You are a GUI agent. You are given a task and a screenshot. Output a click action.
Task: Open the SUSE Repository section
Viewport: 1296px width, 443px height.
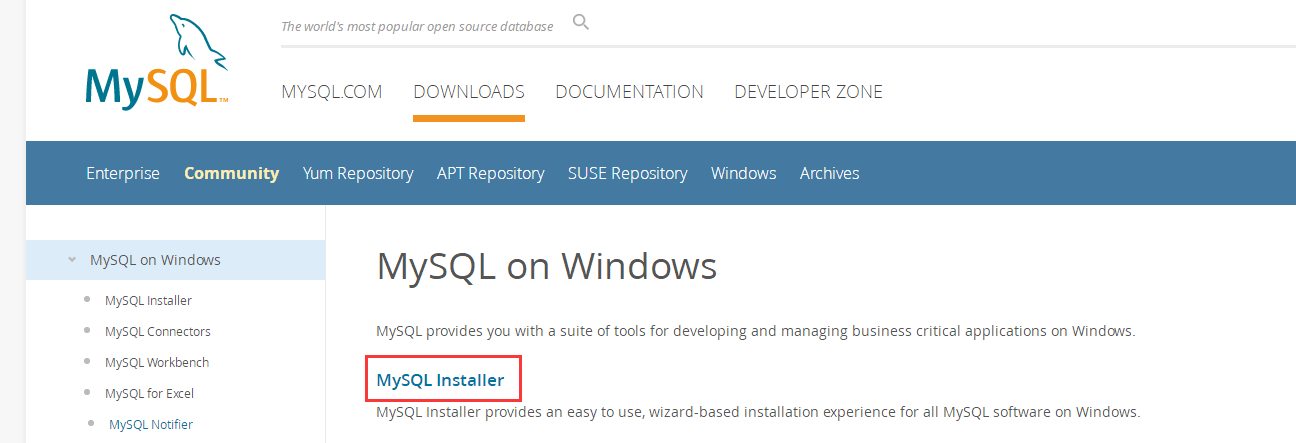pos(628,173)
